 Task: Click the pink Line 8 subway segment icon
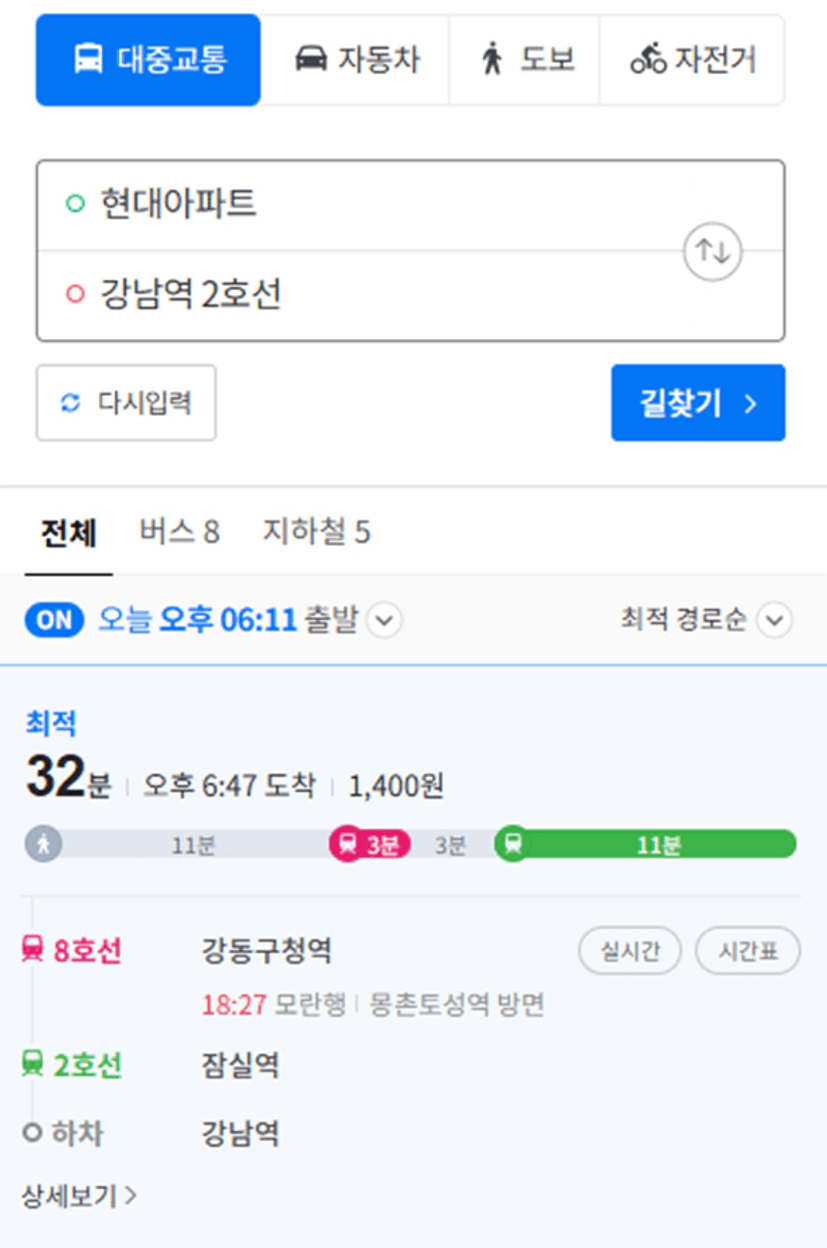point(347,844)
